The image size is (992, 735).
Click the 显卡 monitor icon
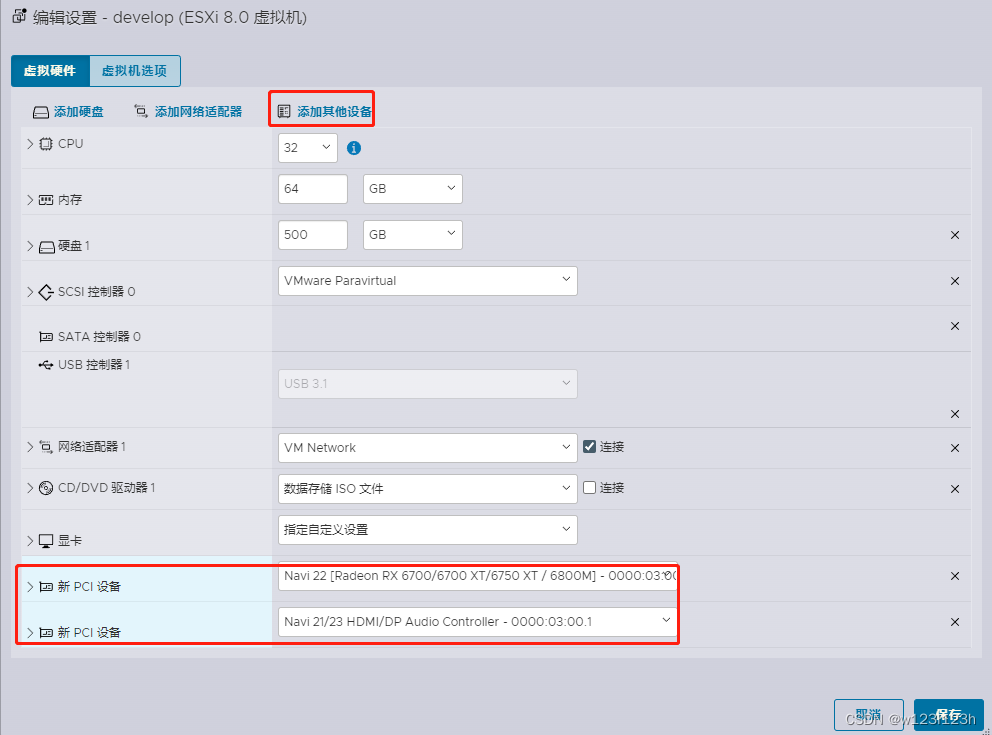tap(46, 541)
